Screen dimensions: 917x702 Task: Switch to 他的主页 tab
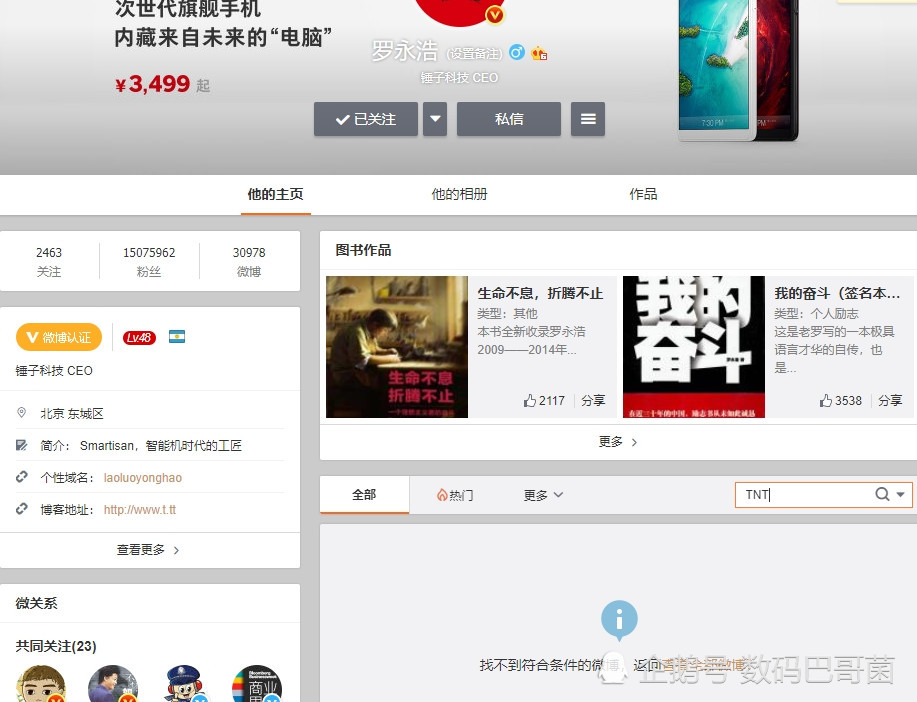click(x=275, y=194)
